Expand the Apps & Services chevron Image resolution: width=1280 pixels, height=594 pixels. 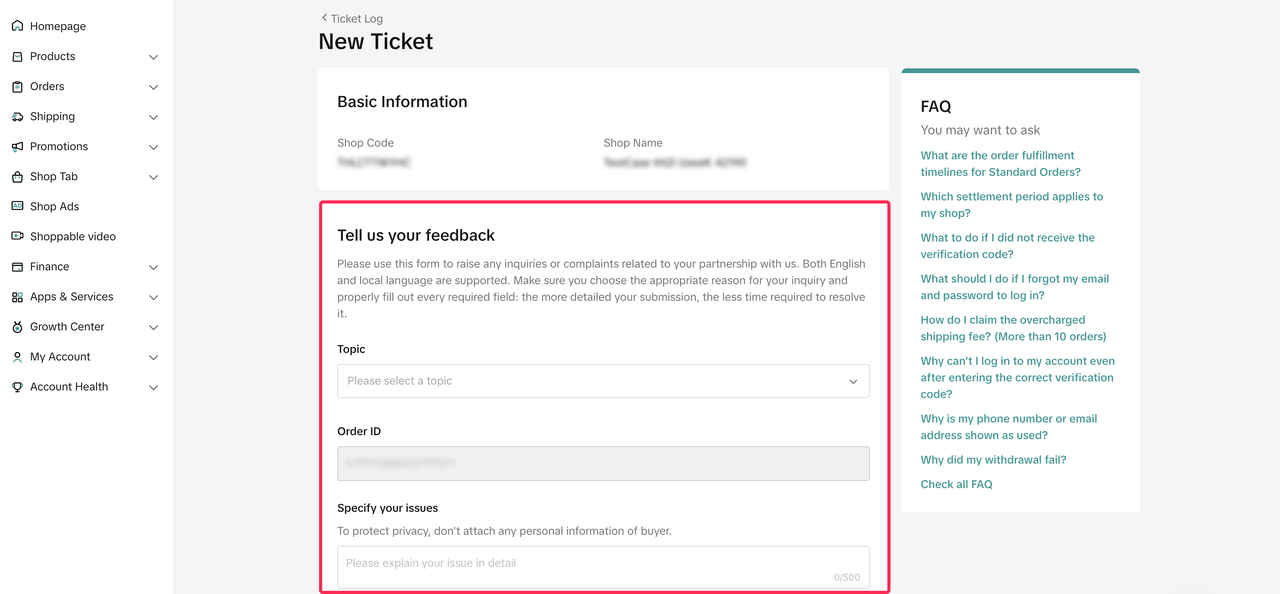(153, 297)
